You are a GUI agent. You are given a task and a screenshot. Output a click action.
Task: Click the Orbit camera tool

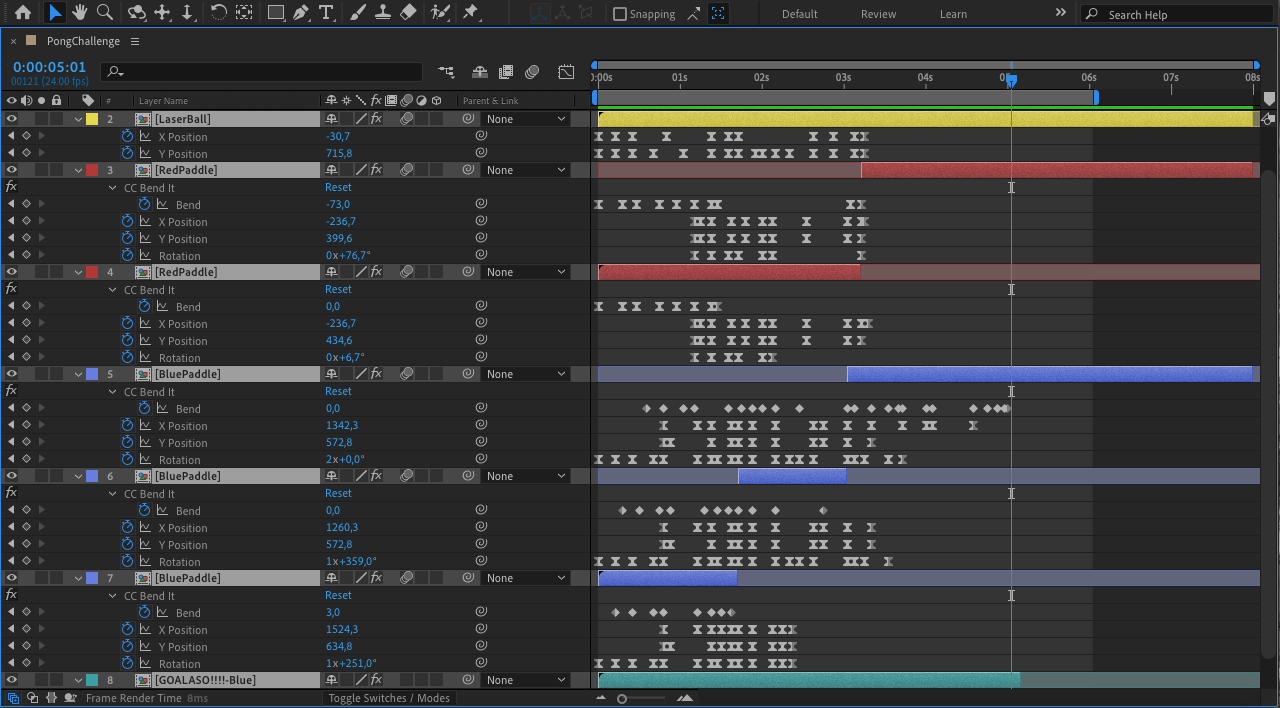138,13
